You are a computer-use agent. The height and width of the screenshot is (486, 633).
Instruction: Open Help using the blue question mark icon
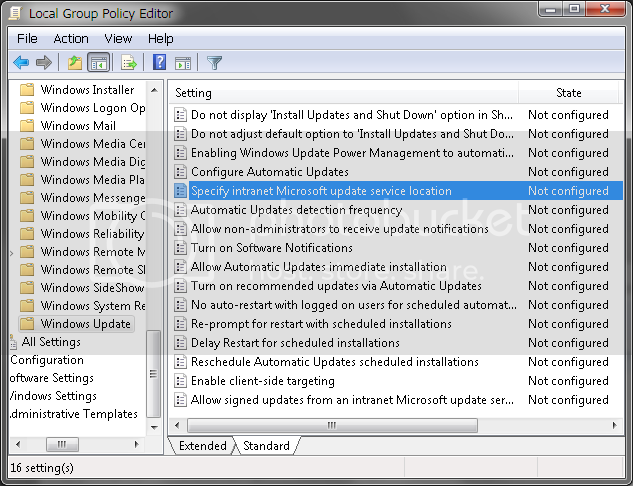[x=159, y=63]
